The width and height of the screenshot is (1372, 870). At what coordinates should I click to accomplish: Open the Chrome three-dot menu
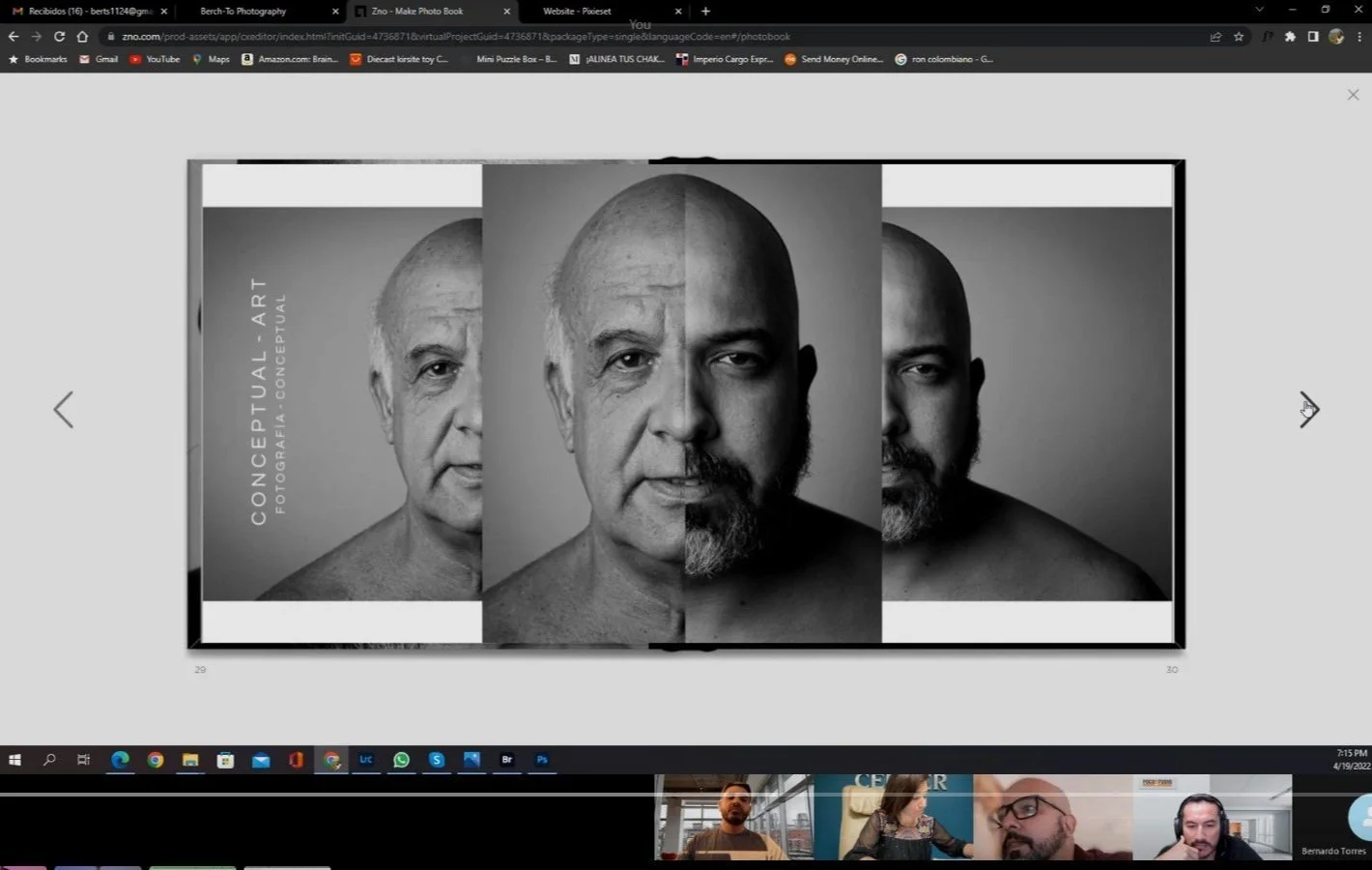coord(1360,37)
